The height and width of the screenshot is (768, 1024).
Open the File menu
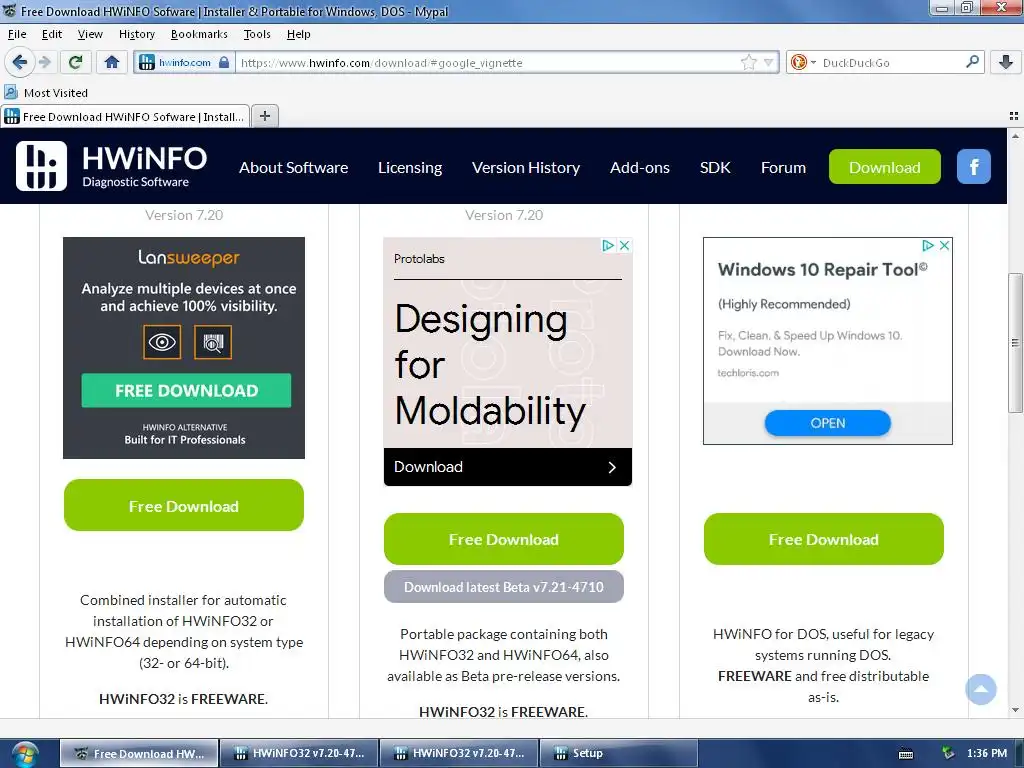click(x=17, y=34)
